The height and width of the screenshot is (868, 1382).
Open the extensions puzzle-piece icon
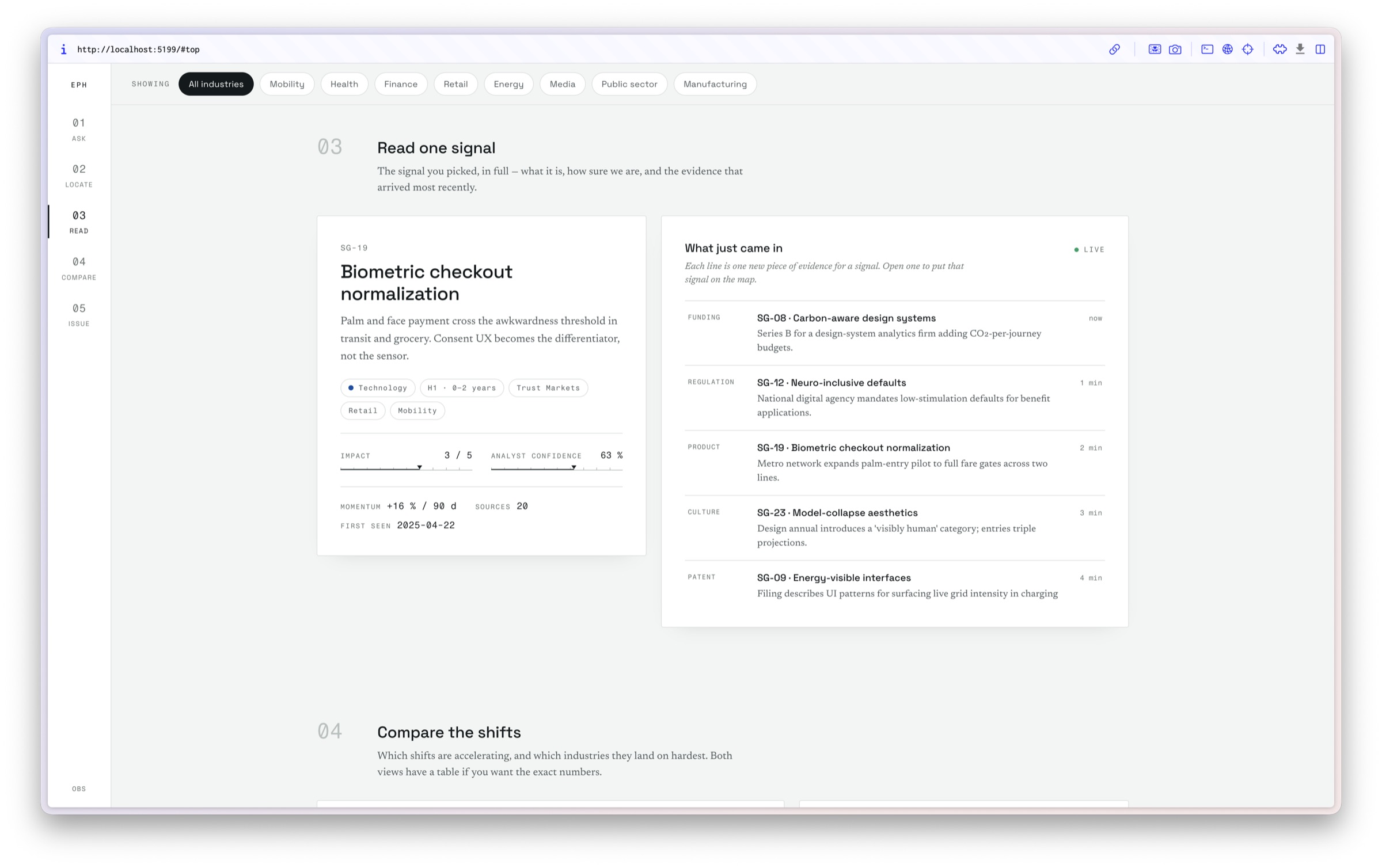coord(1280,50)
